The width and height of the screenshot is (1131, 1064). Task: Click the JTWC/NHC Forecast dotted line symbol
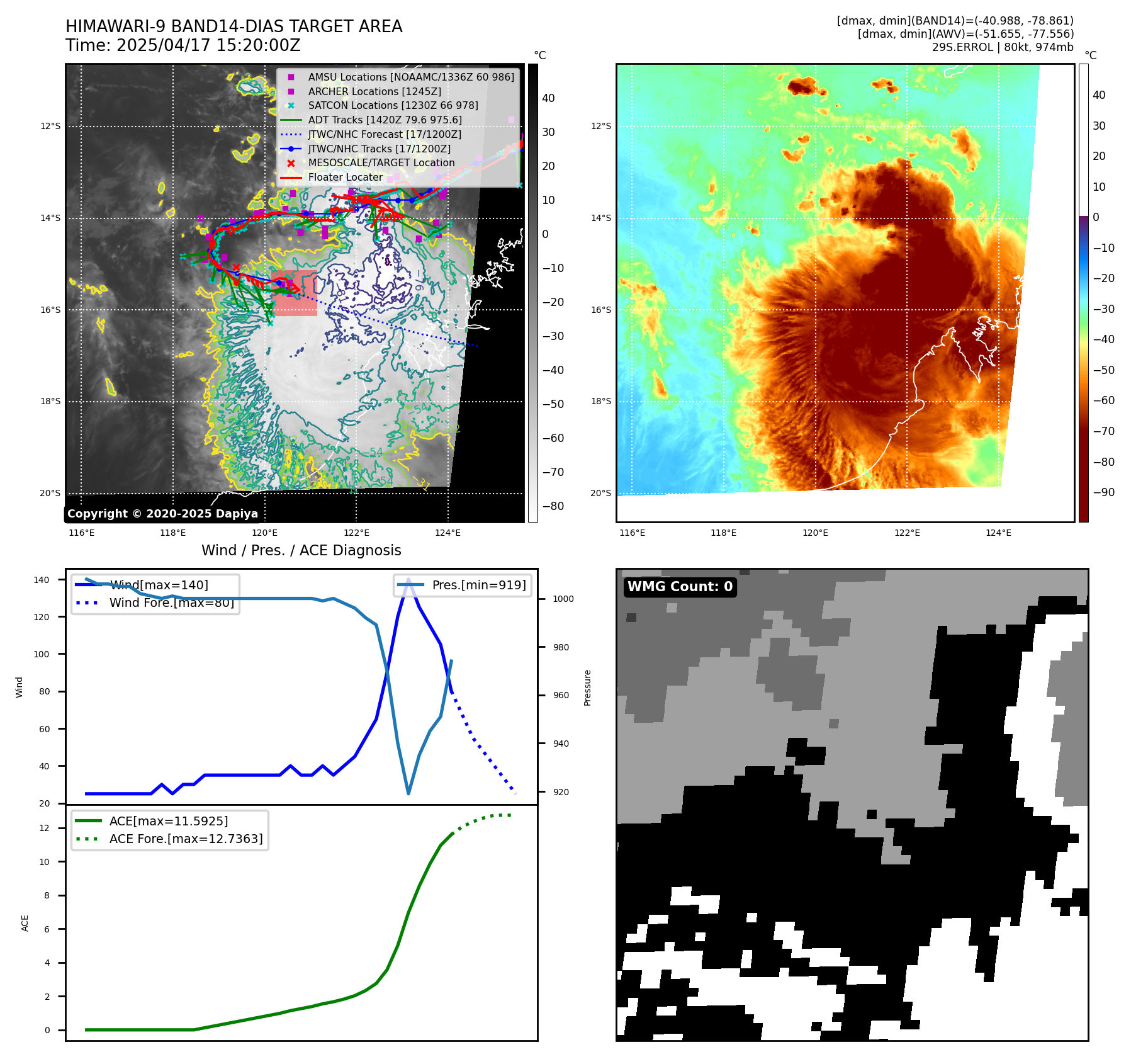291,135
